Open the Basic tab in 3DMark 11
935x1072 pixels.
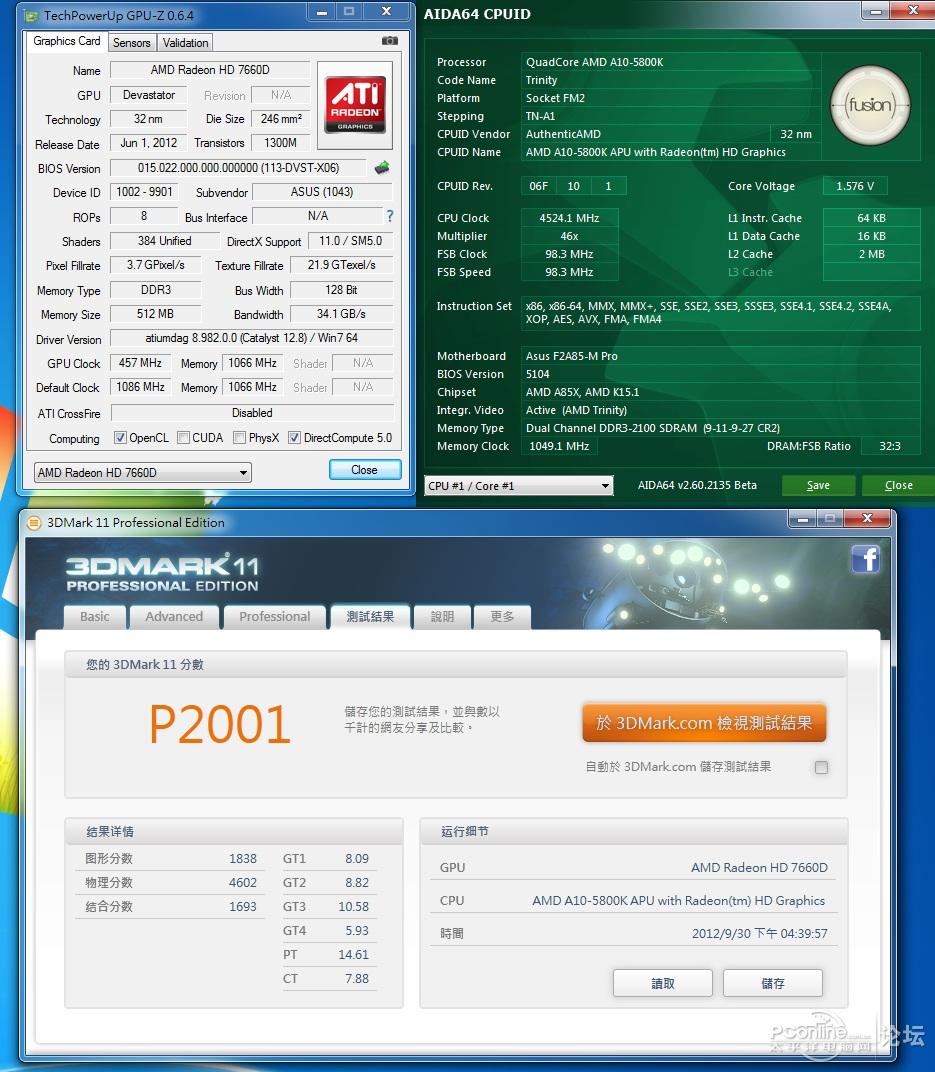[95, 617]
